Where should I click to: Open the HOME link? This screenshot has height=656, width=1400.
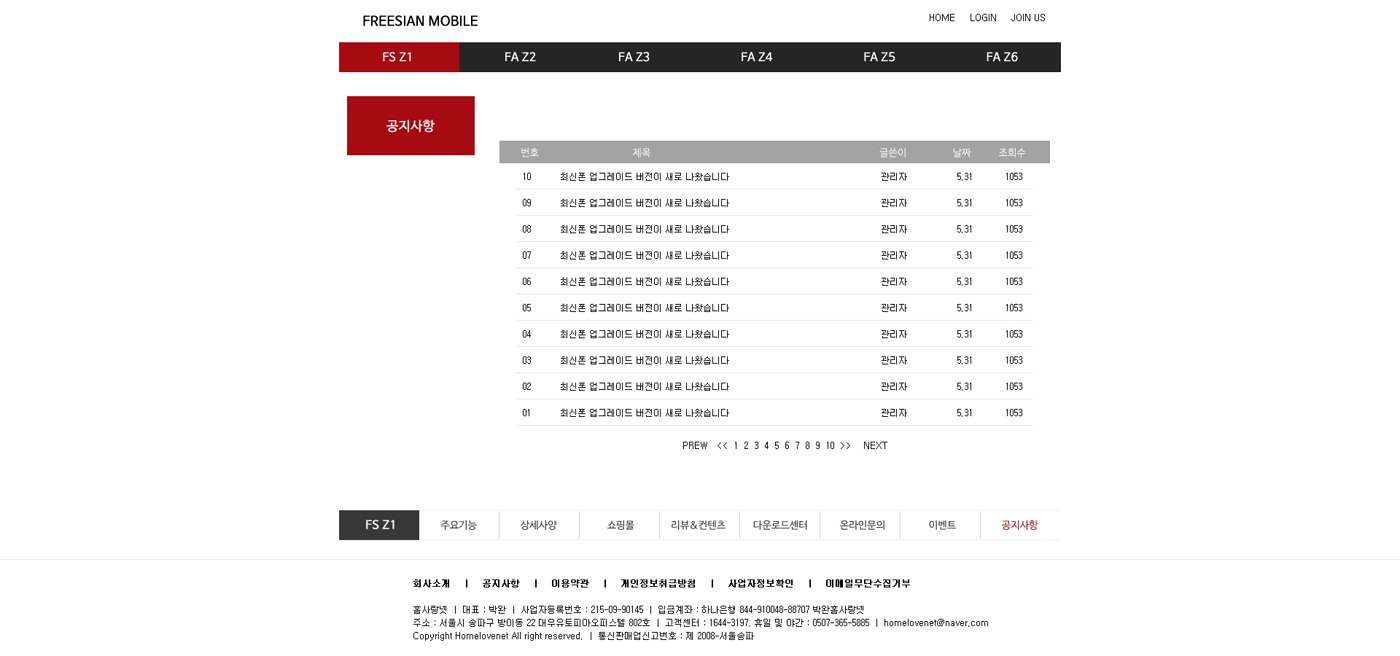coord(941,18)
